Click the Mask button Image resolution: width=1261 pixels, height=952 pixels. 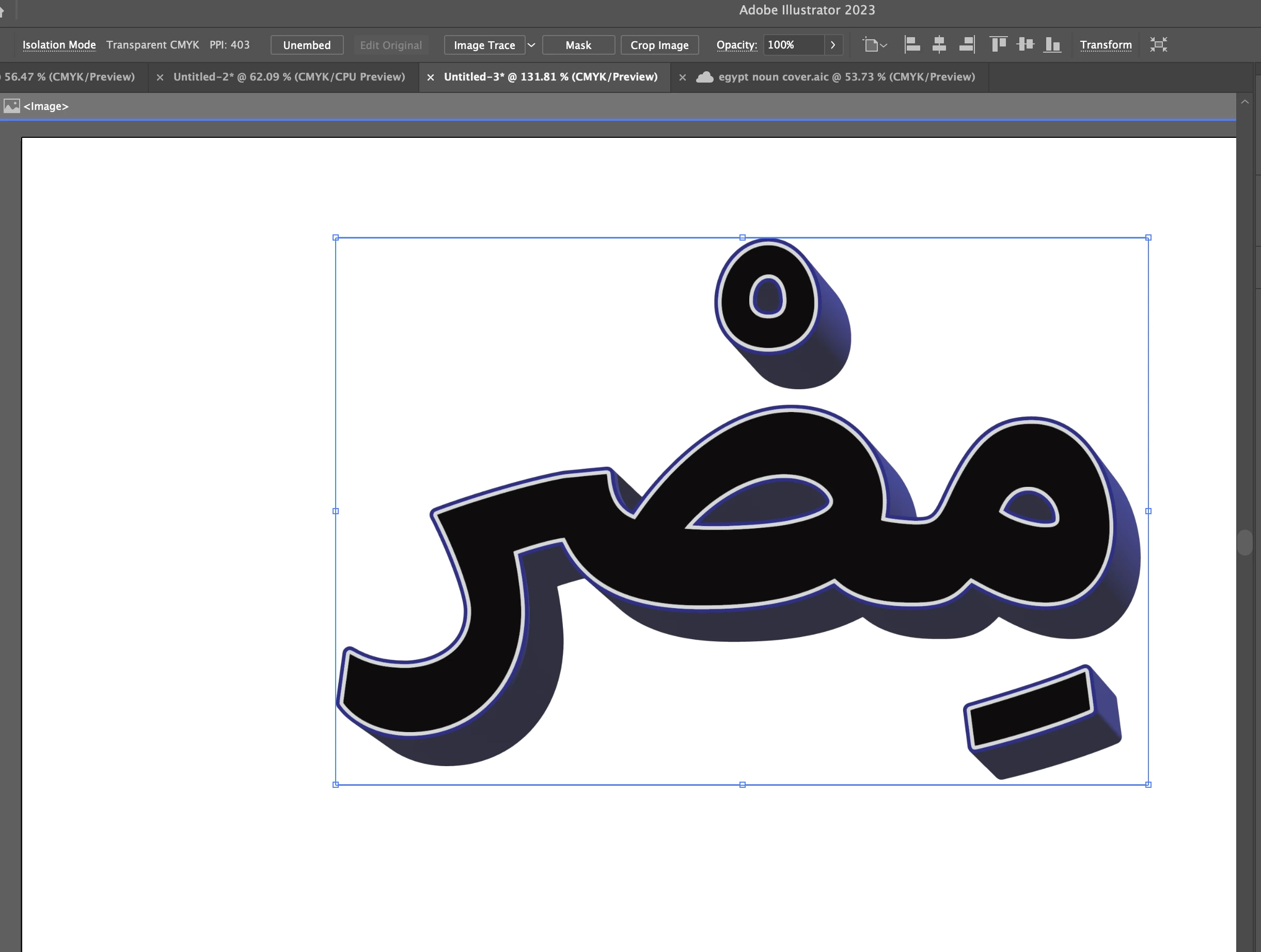coord(578,45)
